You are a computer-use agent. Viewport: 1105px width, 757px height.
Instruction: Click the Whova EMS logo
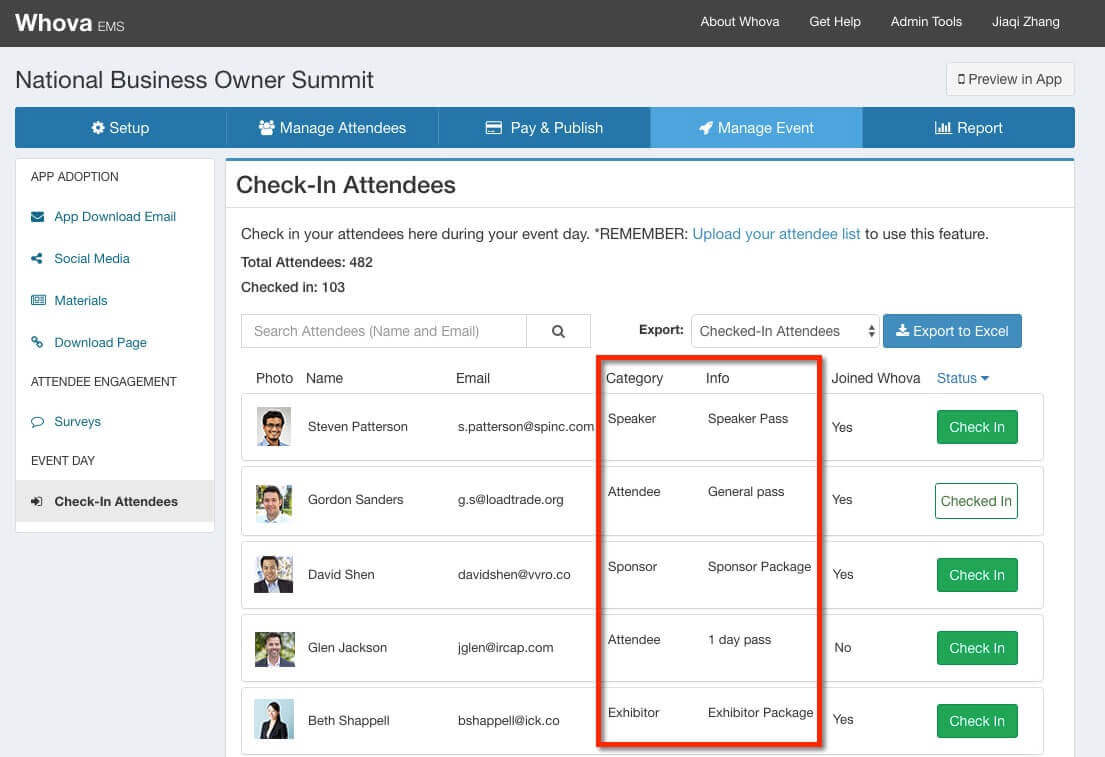[70, 23]
